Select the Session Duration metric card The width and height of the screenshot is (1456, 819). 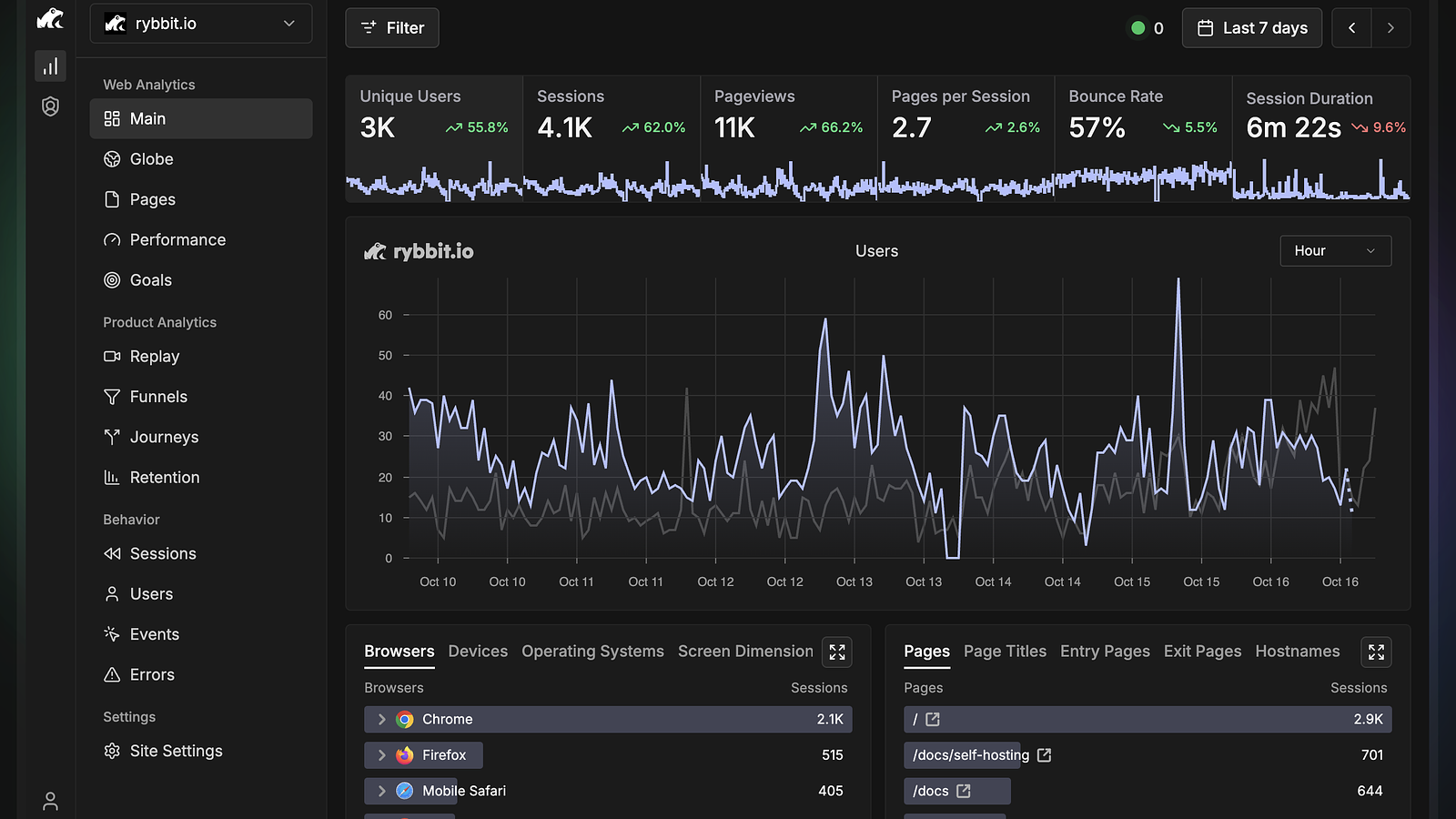coord(1321,138)
